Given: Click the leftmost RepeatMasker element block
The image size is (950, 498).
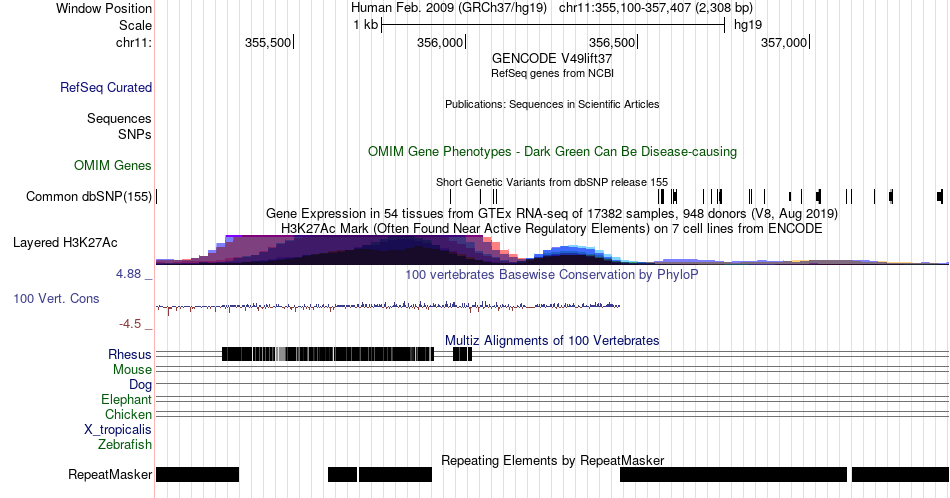Looking at the screenshot, I should point(198,474).
